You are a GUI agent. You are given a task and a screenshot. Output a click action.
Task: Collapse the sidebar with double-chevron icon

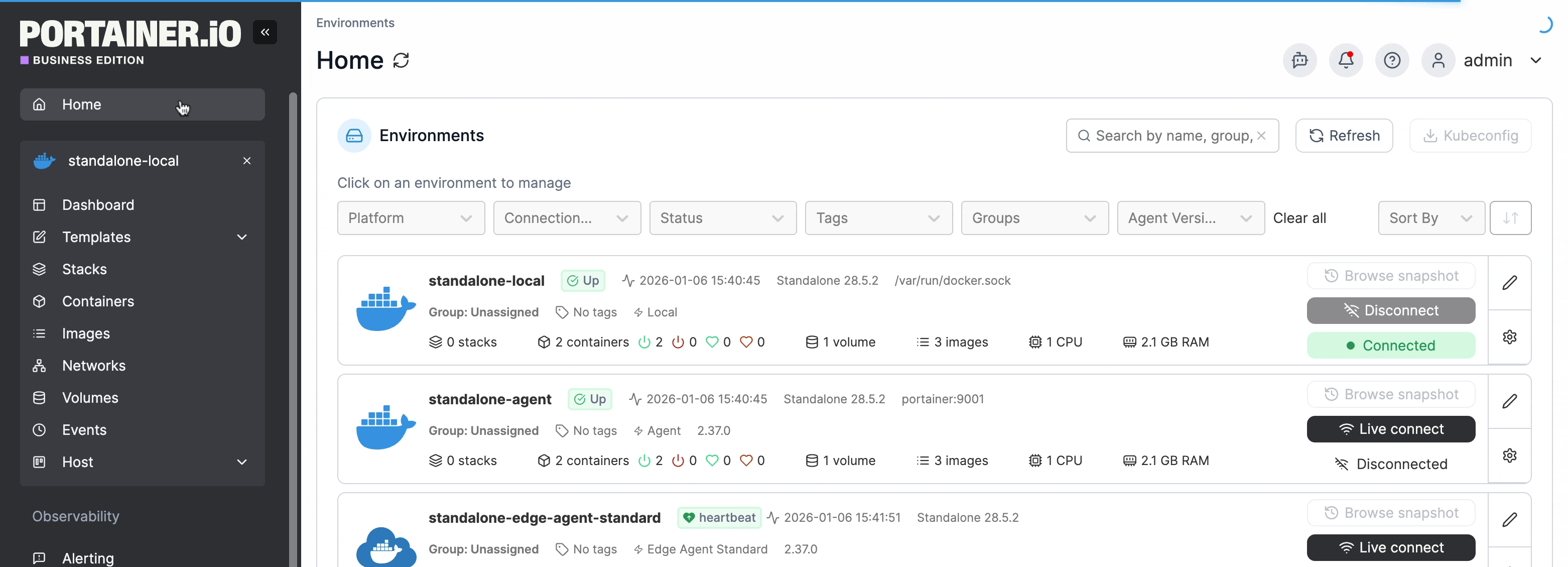click(x=265, y=32)
